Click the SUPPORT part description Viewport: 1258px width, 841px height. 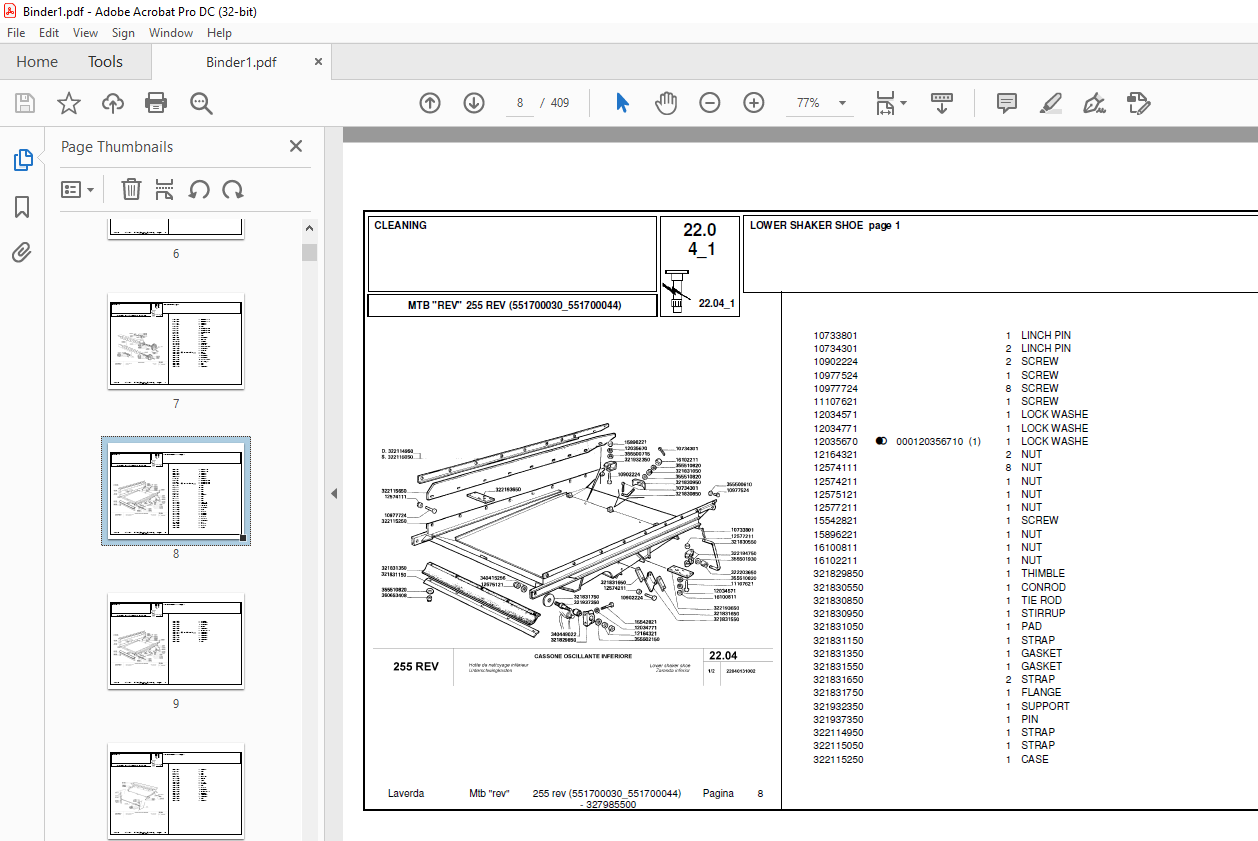pyautogui.click(x=1045, y=706)
